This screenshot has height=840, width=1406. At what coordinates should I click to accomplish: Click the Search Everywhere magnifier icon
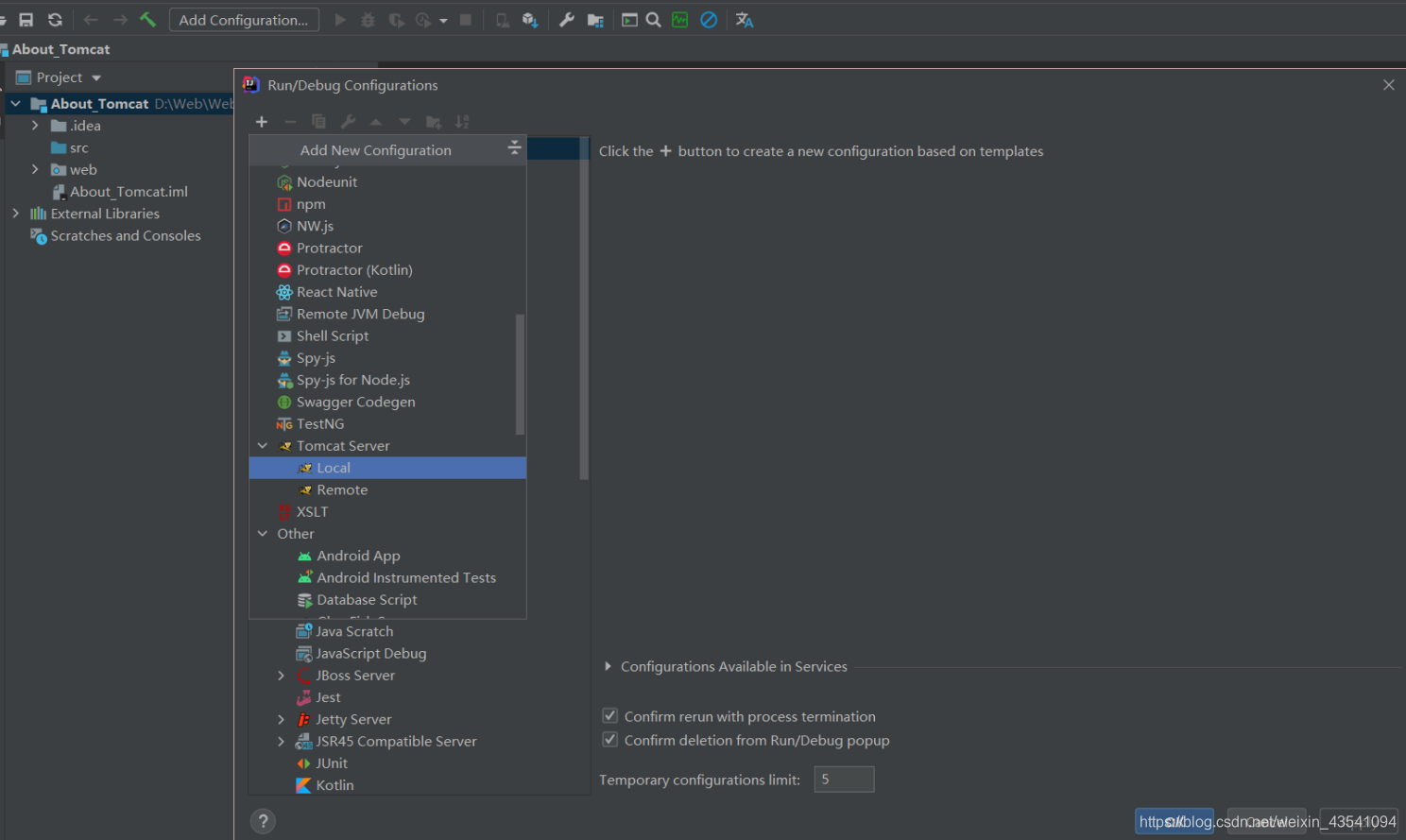[653, 20]
